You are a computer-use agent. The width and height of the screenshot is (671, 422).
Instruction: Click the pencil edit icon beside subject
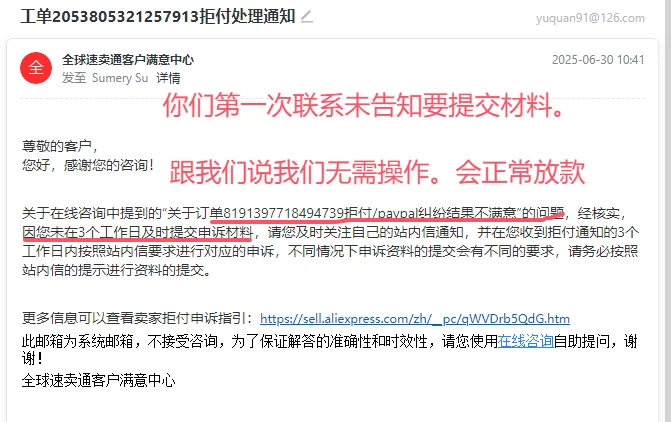pyautogui.click(x=307, y=17)
